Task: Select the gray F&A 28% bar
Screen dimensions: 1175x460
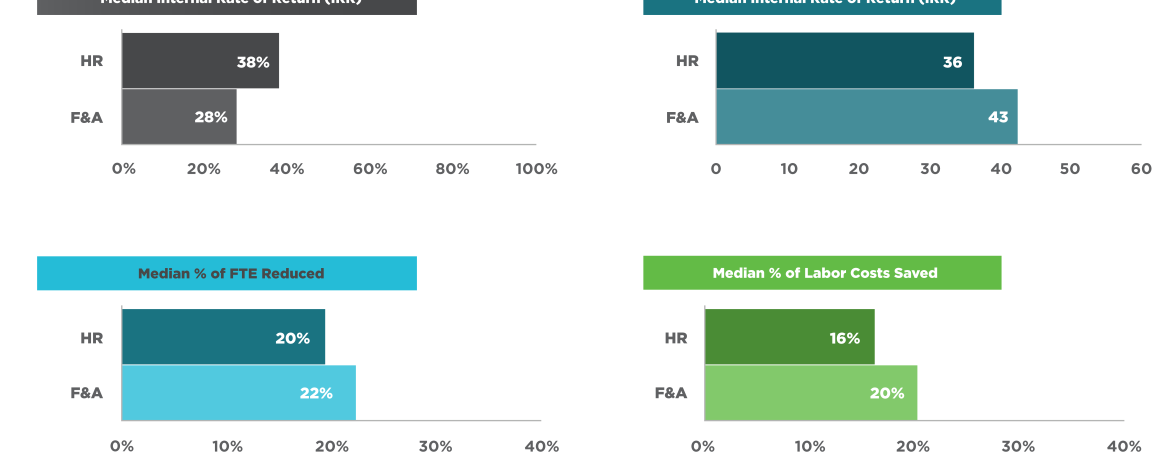Action: click(179, 117)
